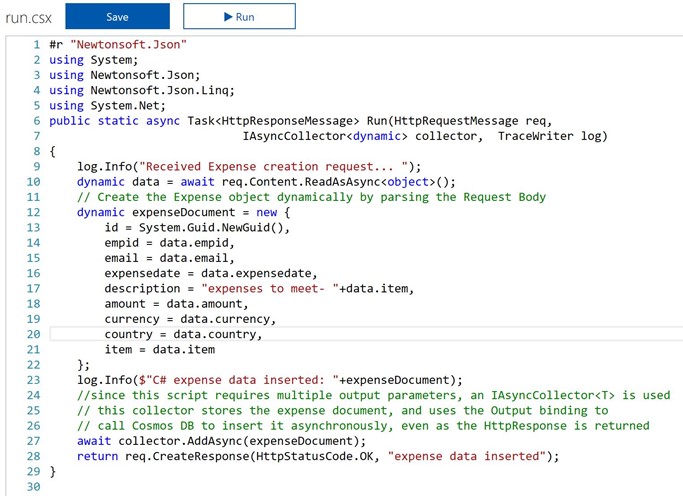
Task: Click line number 12 in the gutter
Action: click(x=33, y=212)
